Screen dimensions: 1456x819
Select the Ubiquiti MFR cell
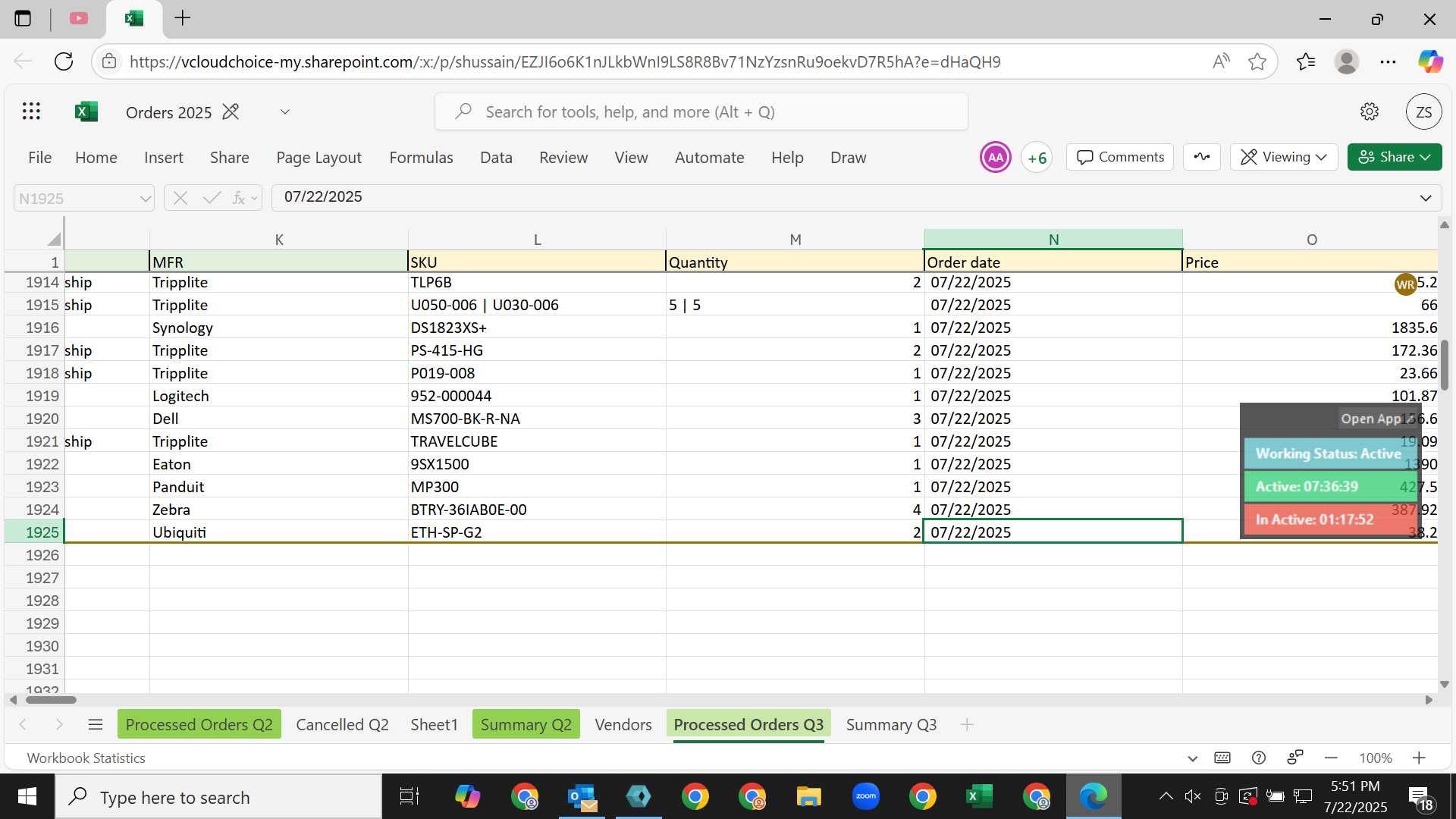(278, 532)
